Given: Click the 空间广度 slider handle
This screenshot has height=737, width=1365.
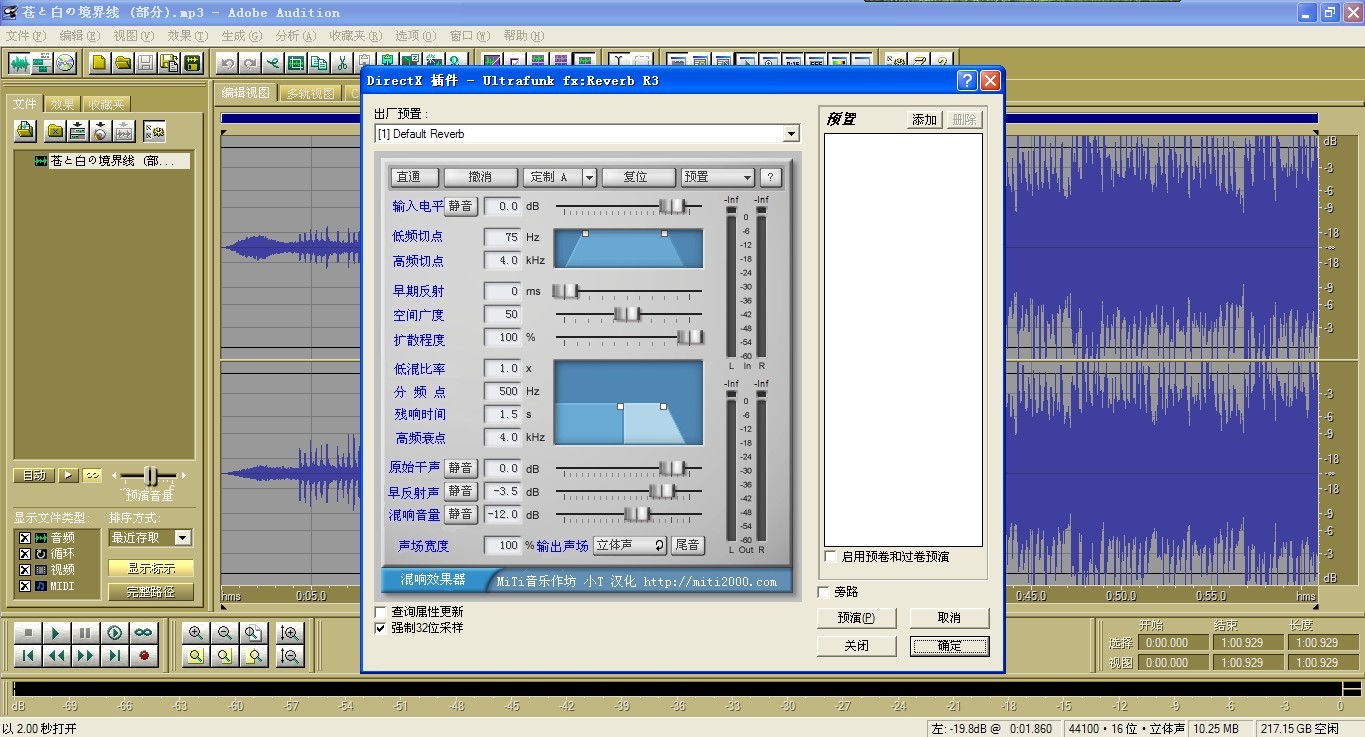Looking at the screenshot, I should [x=627, y=314].
